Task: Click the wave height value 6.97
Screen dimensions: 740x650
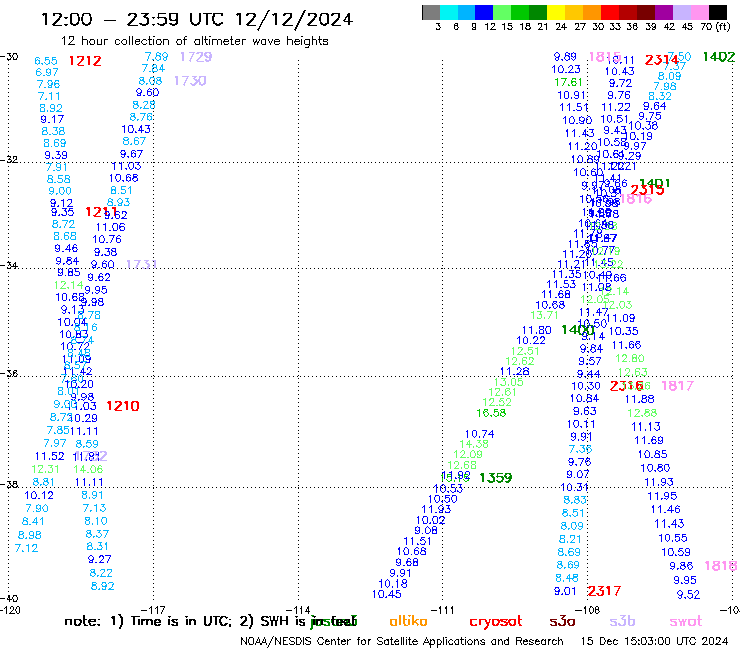Action: tap(47, 73)
